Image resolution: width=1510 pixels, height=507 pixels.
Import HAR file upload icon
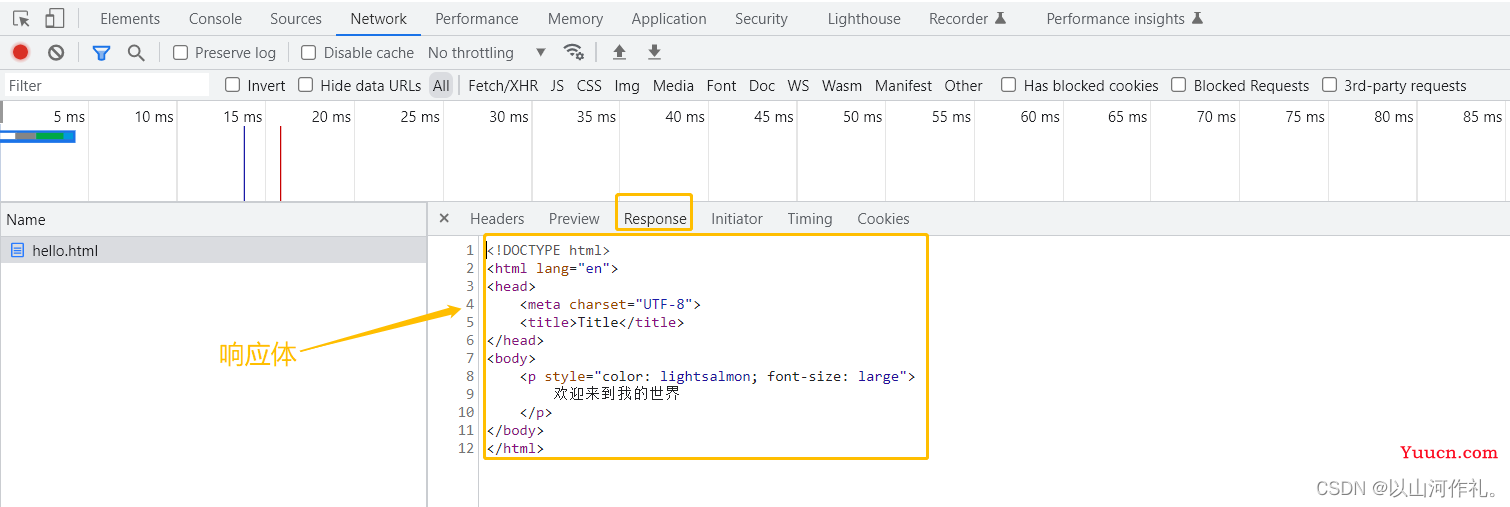click(x=619, y=52)
